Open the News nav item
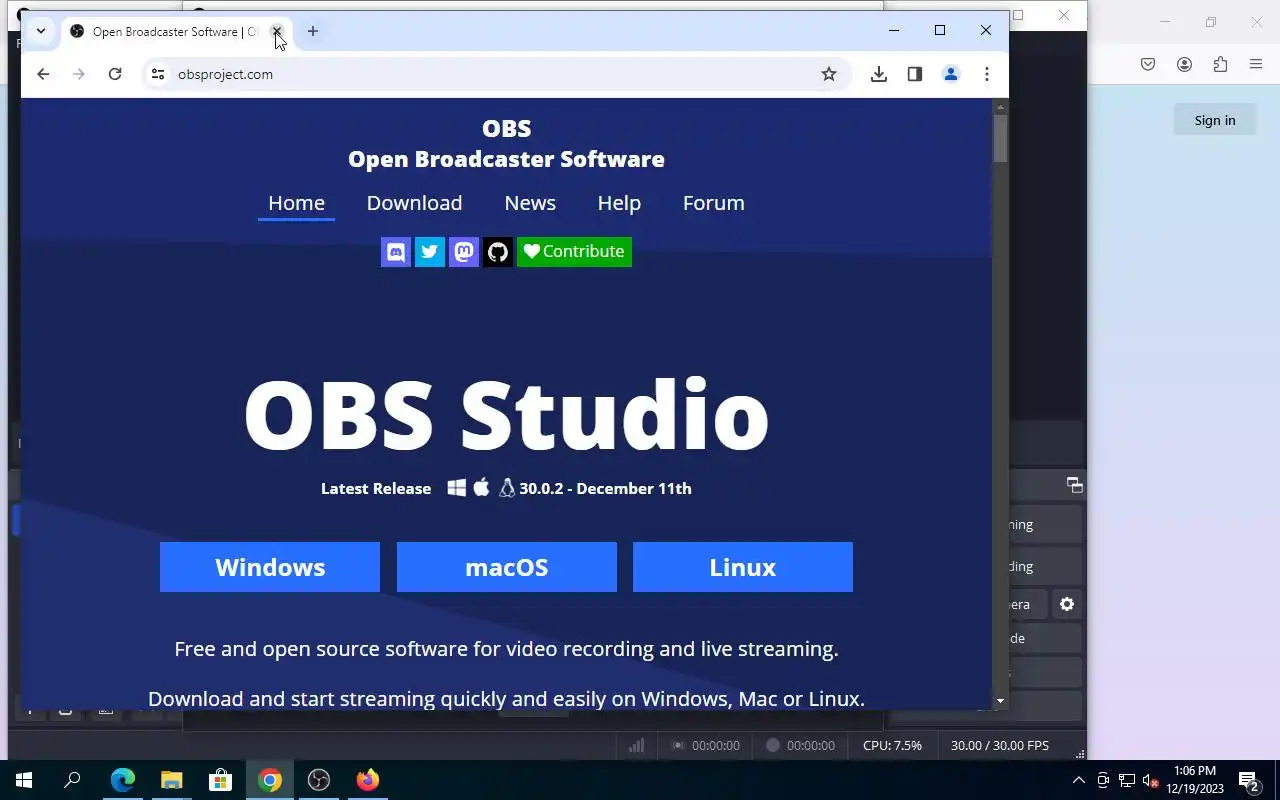This screenshot has width=1280, height=800. (530, 203)
